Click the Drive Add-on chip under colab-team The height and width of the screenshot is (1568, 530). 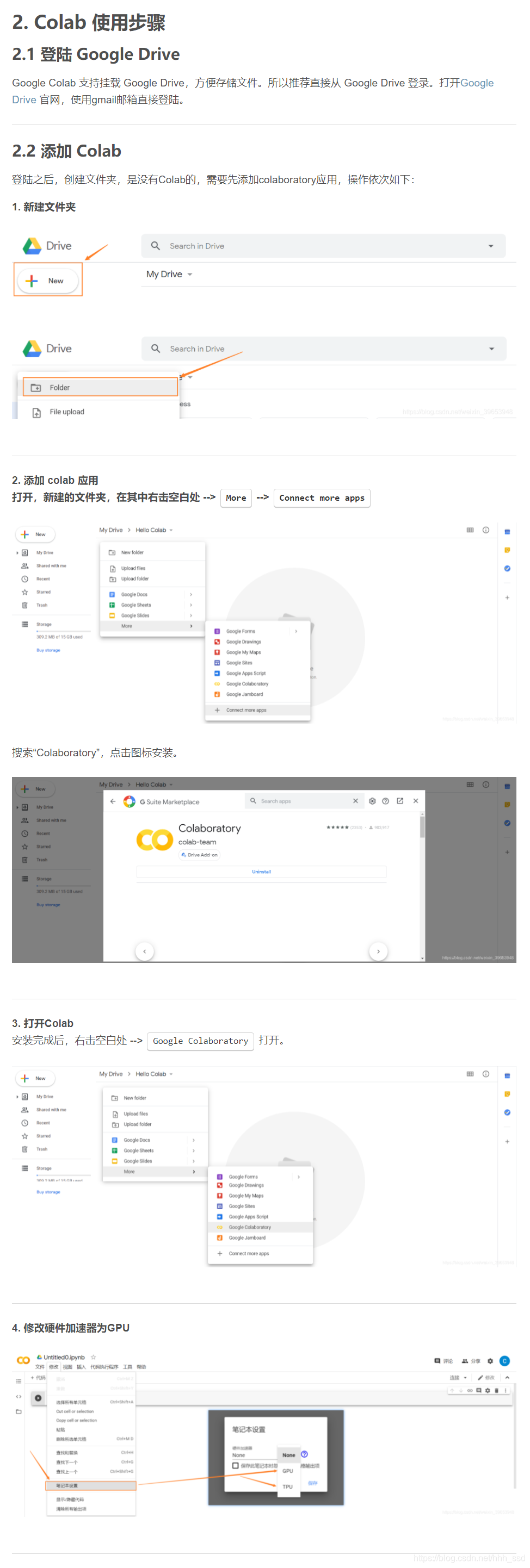tap(199, 855)
